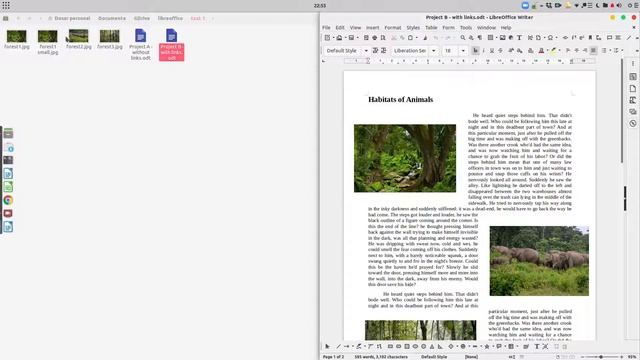
Task: Open the Default Style paragraph style dropdown
Action: (366, 51)
